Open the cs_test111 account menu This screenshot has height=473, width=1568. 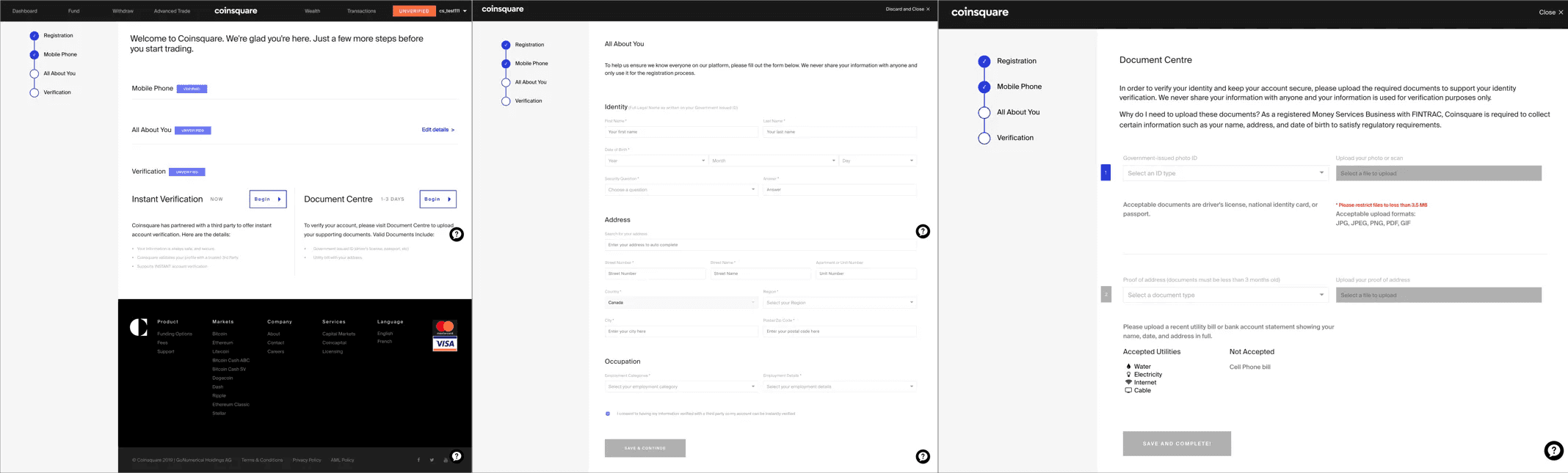tap(452, 11)
